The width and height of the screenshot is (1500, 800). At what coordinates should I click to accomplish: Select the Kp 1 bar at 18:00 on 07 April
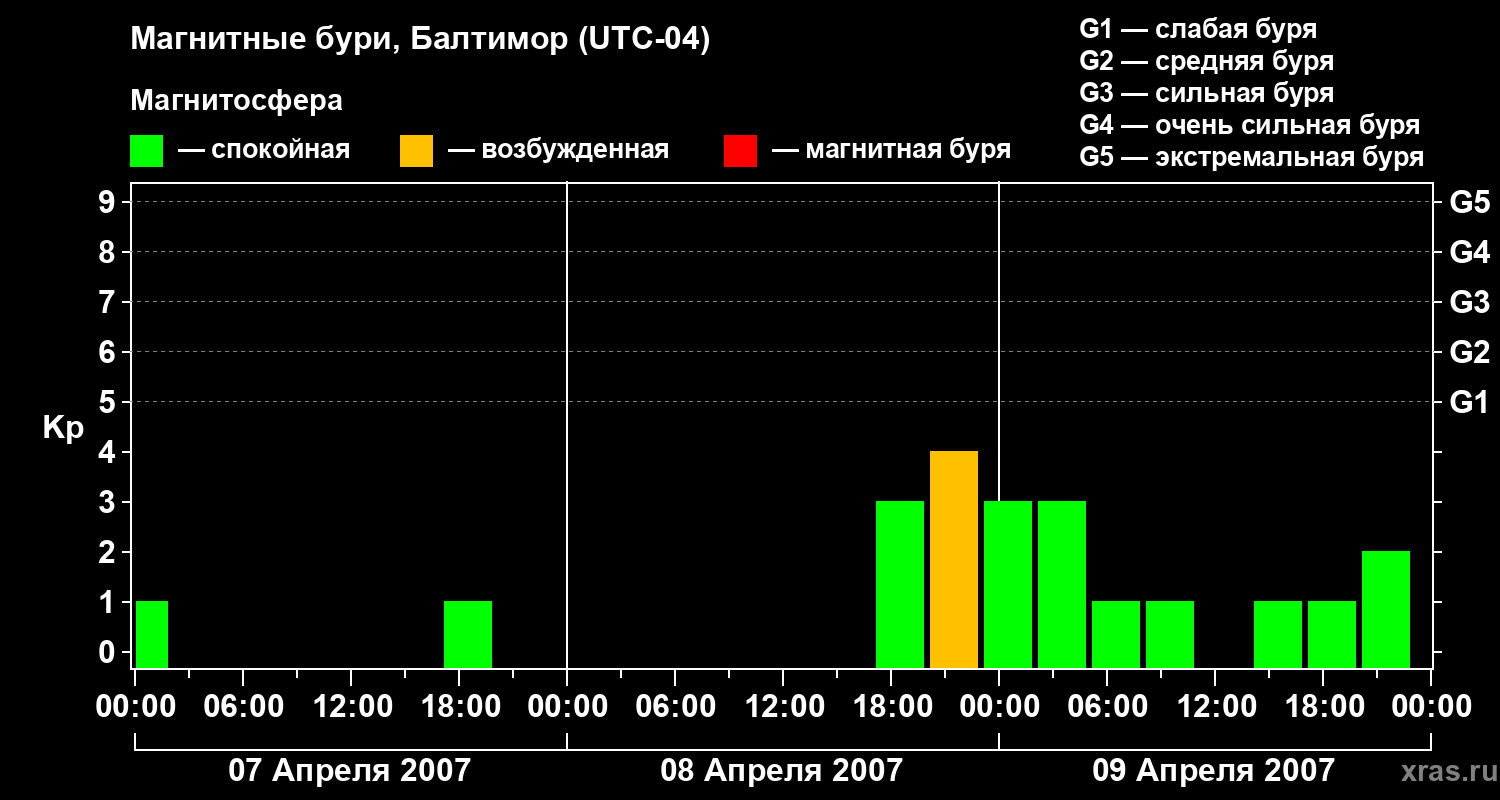468,635
